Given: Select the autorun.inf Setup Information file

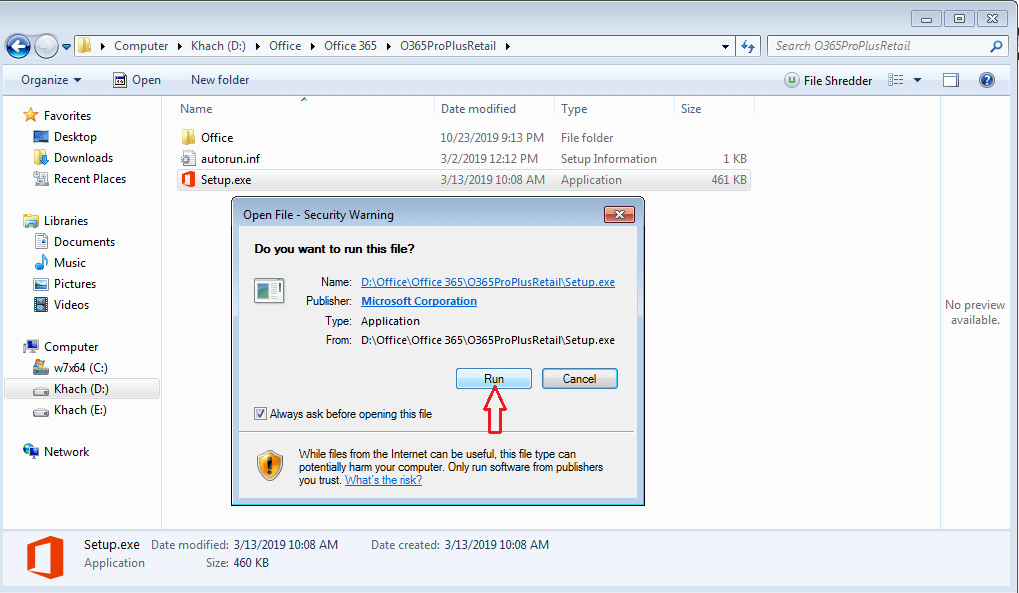Looking at the screenshot, I should tap(188, 158).
